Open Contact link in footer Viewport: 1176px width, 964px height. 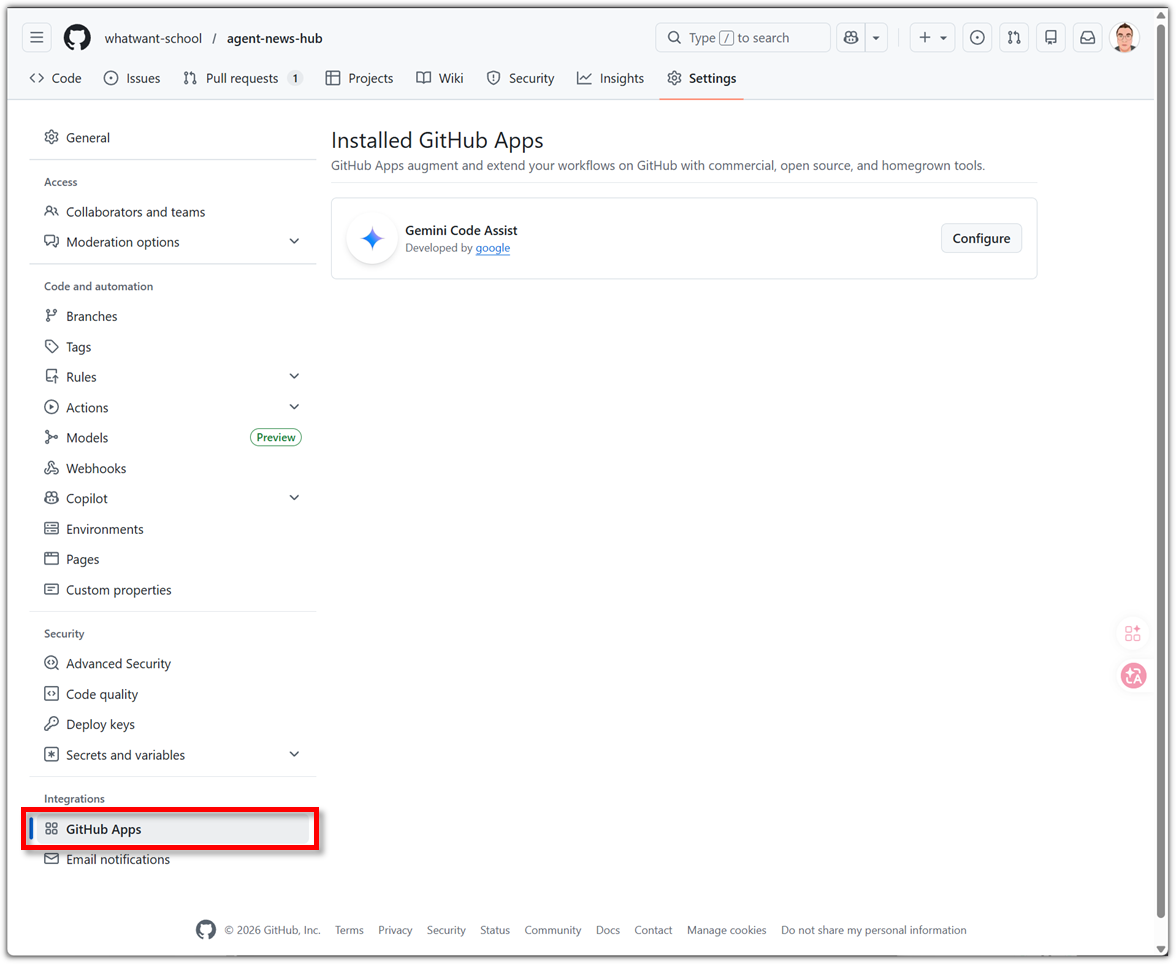(653, 930)
